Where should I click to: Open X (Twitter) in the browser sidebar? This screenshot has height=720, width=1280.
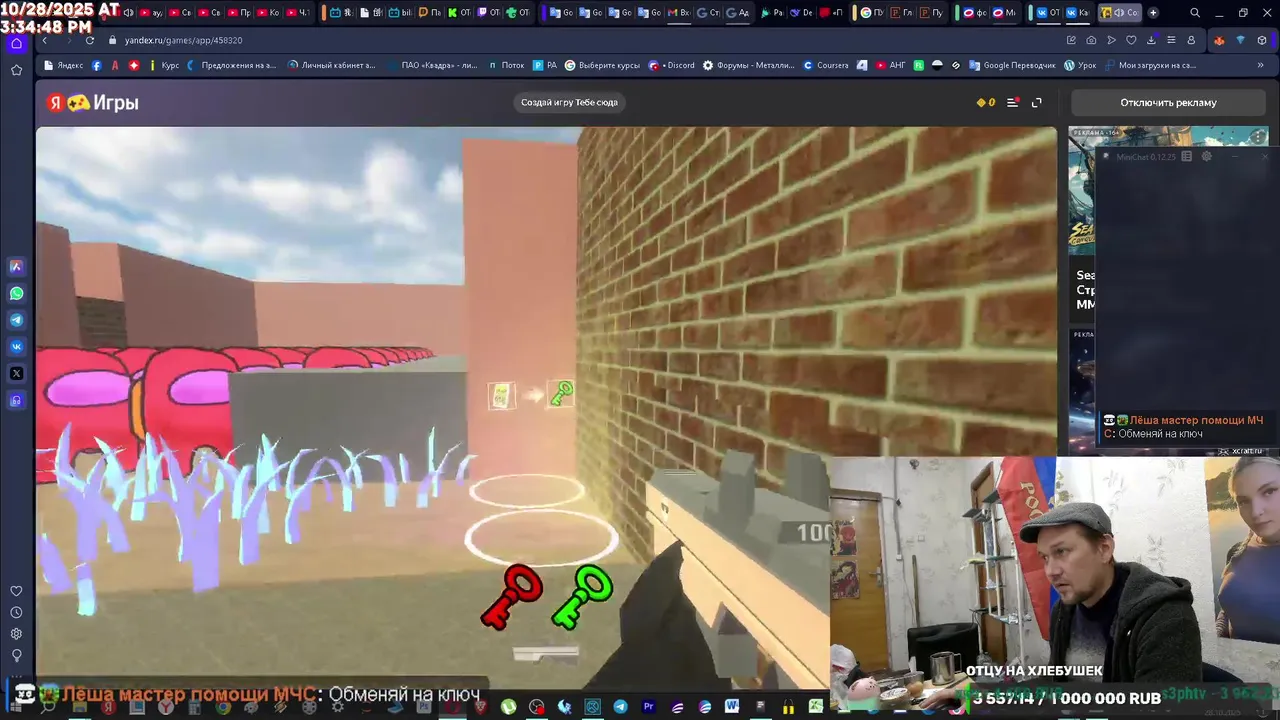[x=16, y=373]
